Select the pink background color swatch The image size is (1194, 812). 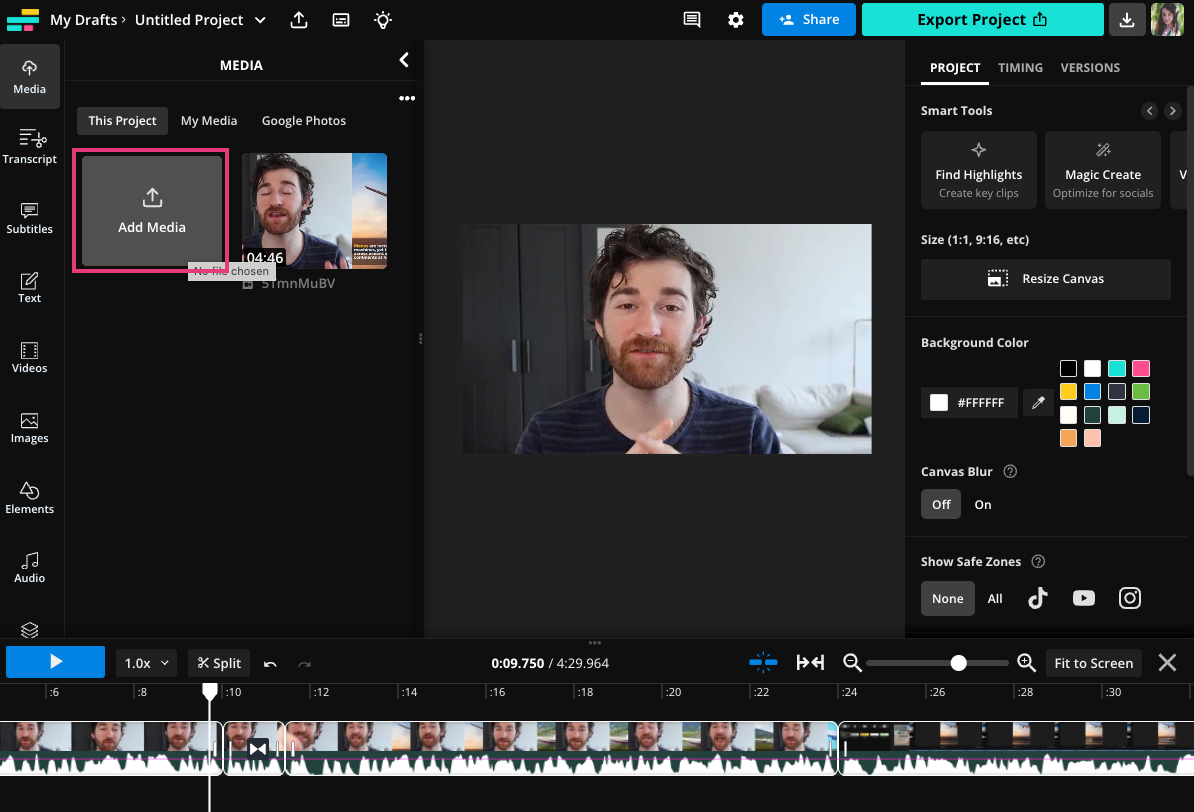(1140, 368)
